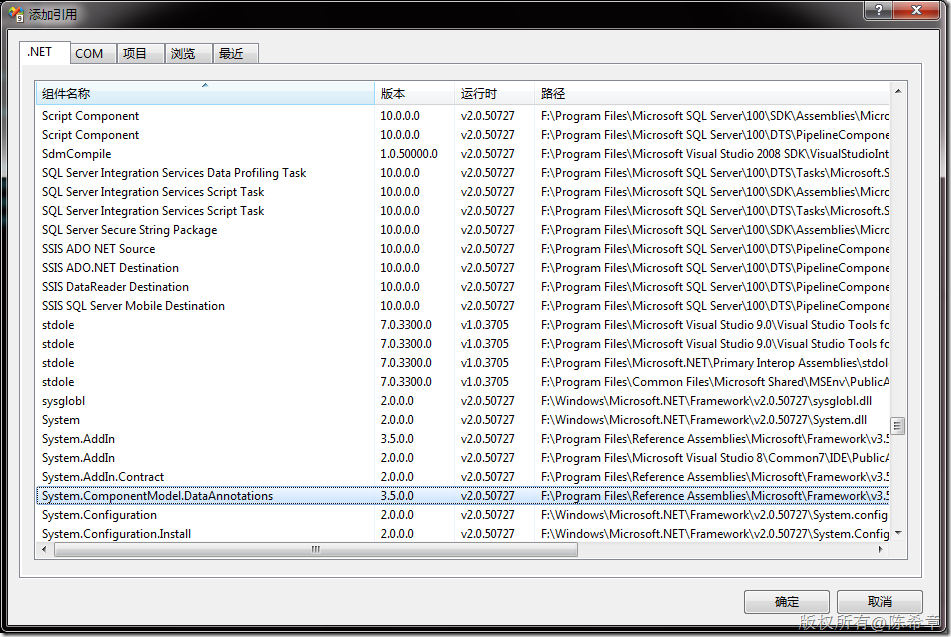Click the vertical scrollbar down arrow

(x=898, y=533)
